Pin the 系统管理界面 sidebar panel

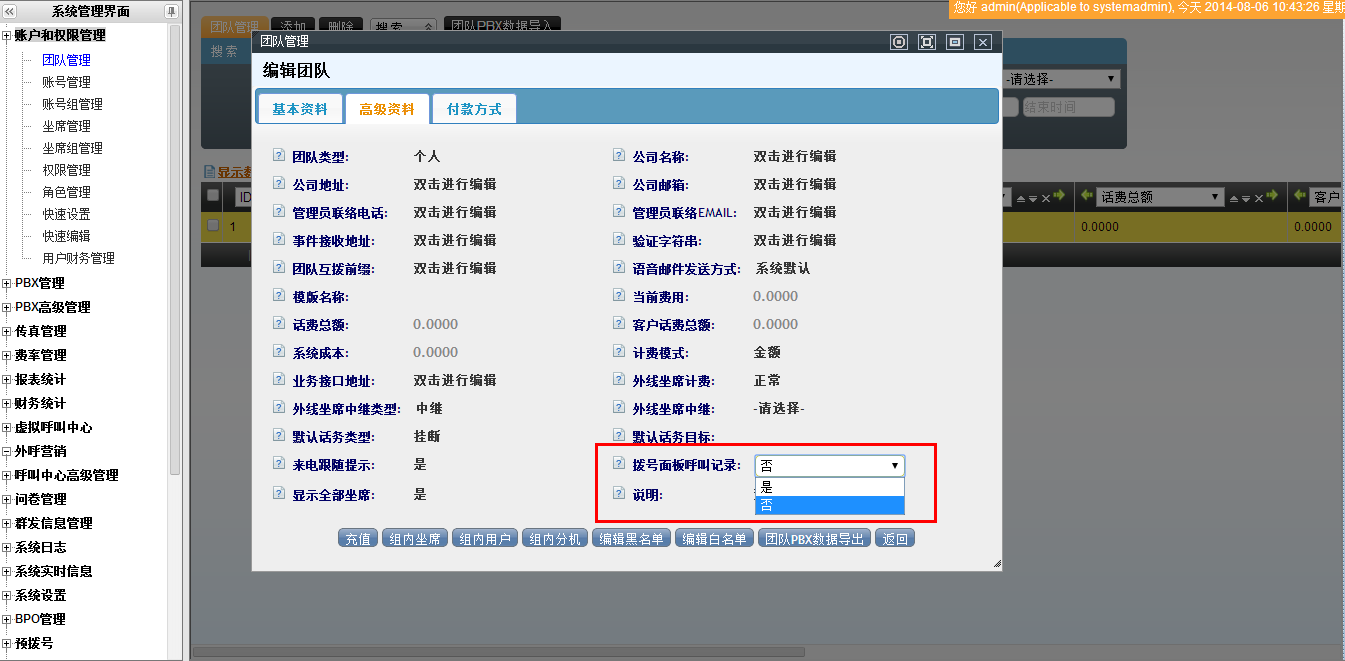click(x=171, y=11)
